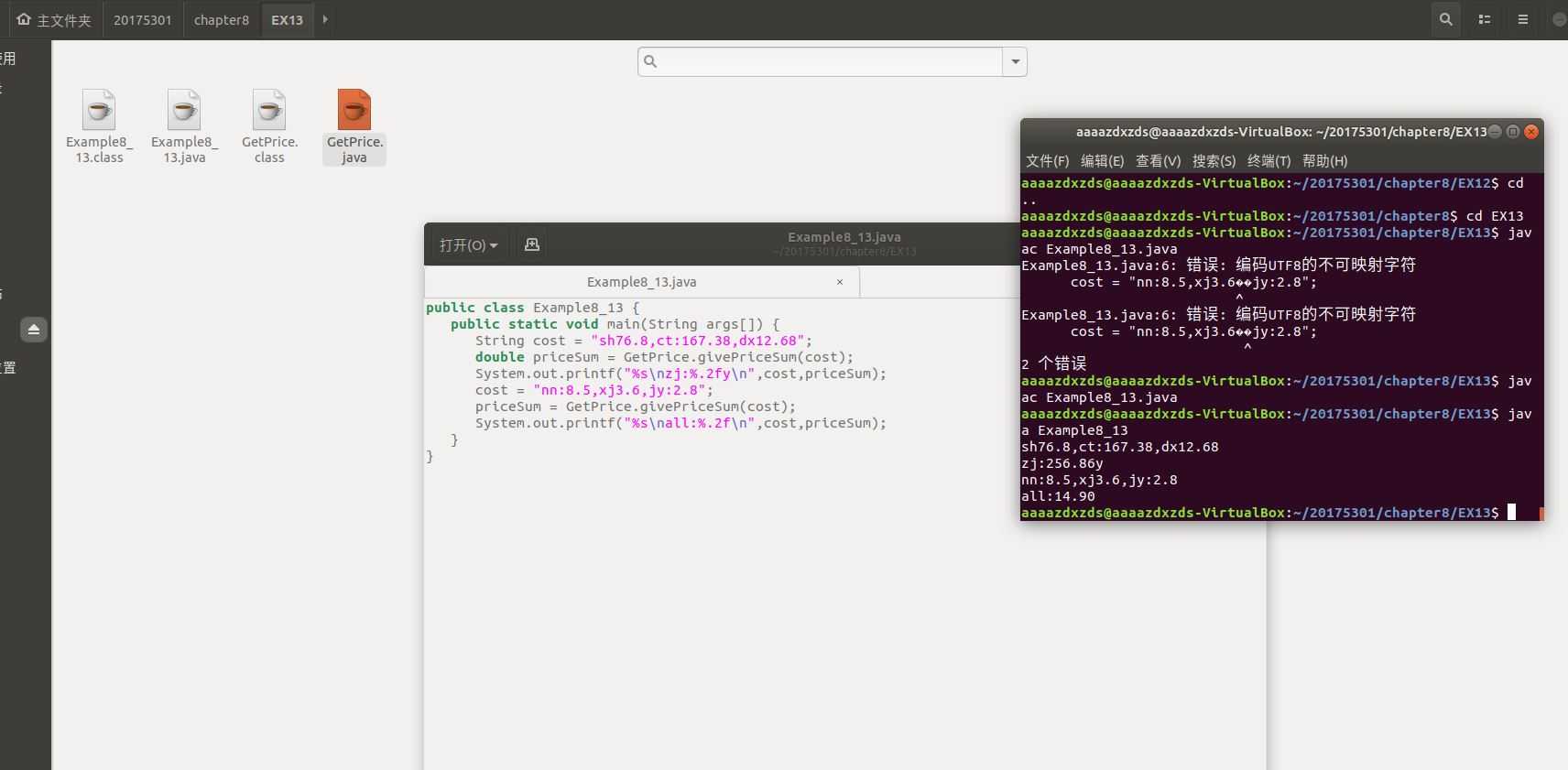Viewport: 1568px width, 770px height.
Task: Click terminal output 'nn:8.5,xj3.6,jy:2.8'
Action: coord(1099,480)
